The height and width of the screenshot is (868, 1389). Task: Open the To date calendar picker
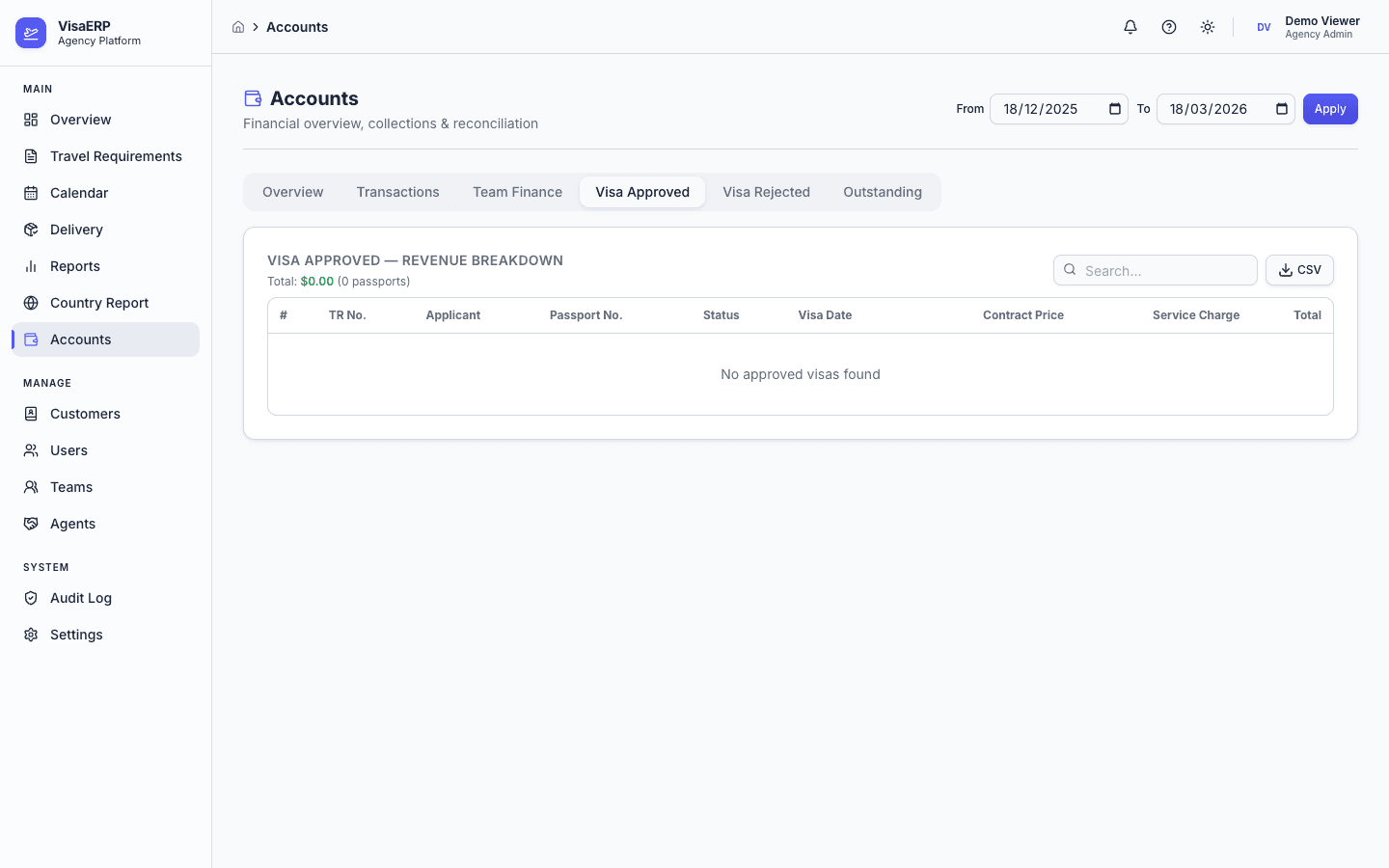(1282, 109)
